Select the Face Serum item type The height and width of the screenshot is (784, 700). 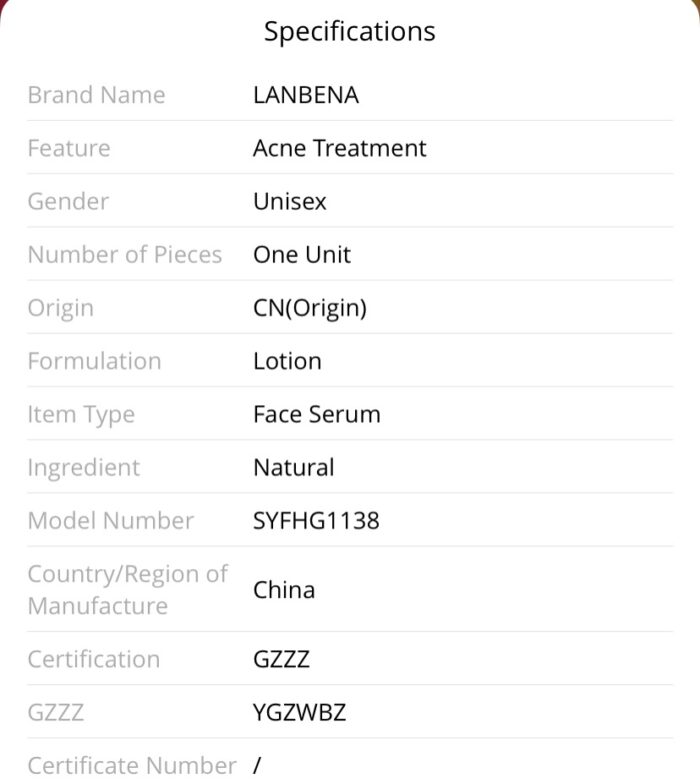(317, 414)
